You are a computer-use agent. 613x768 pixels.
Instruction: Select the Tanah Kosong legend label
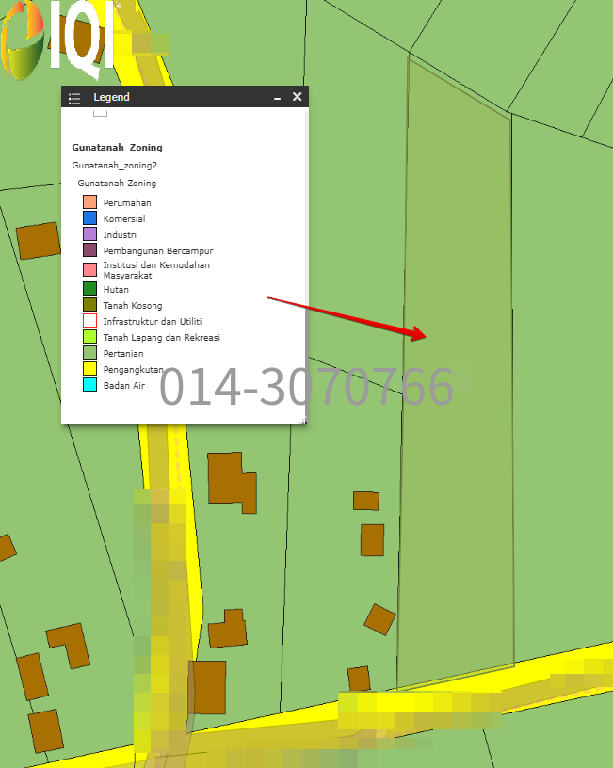point(132,306)
